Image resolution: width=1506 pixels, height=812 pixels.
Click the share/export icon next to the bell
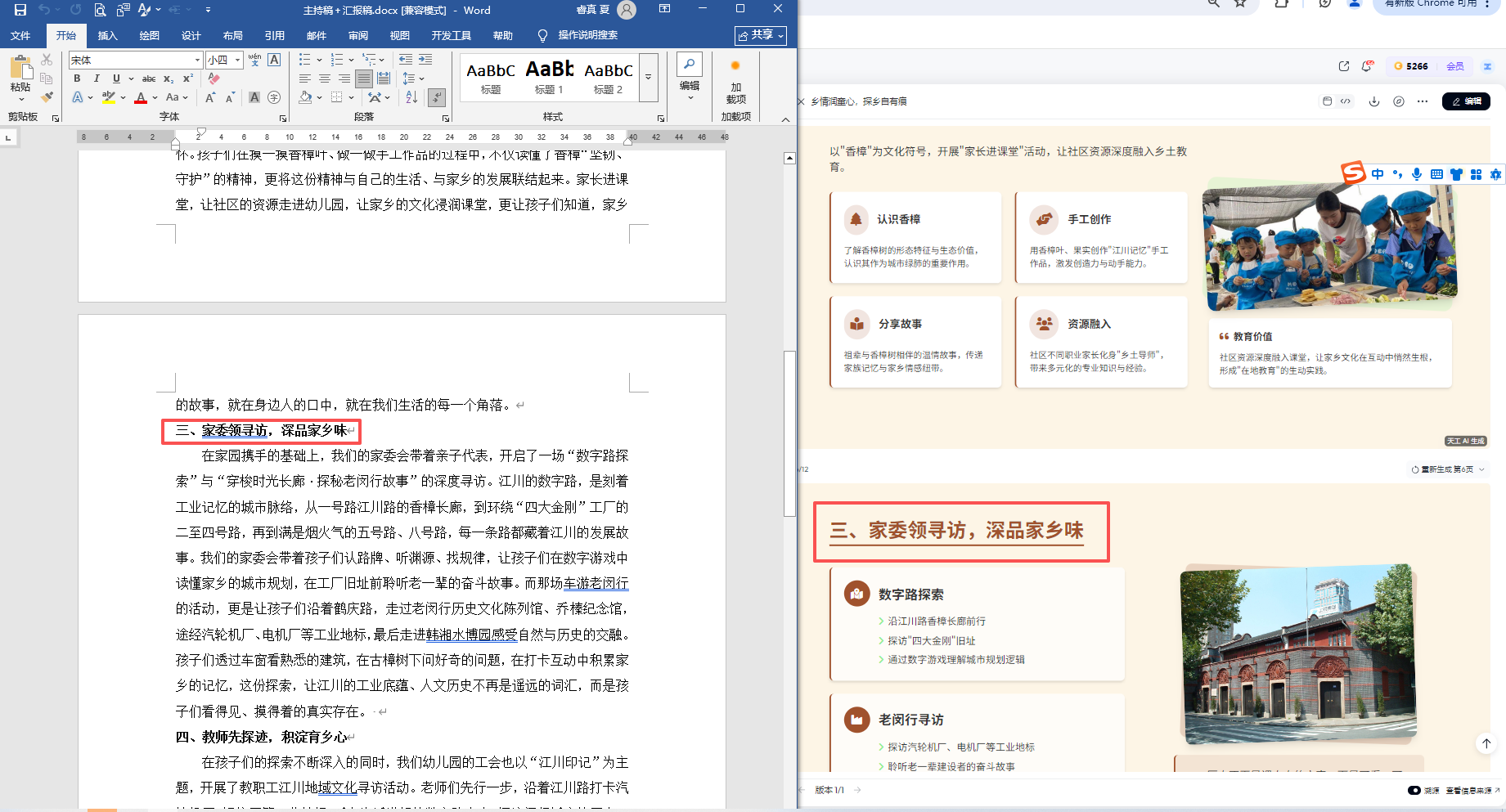pos(1343,66)
